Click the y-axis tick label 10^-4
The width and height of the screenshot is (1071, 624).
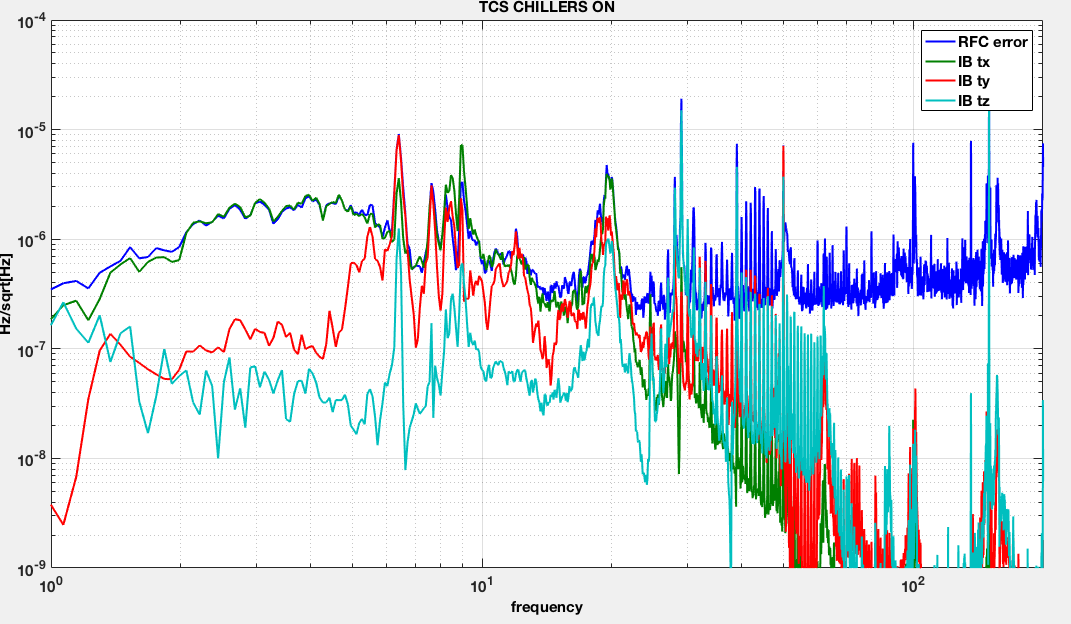click(x=31, y=23)
